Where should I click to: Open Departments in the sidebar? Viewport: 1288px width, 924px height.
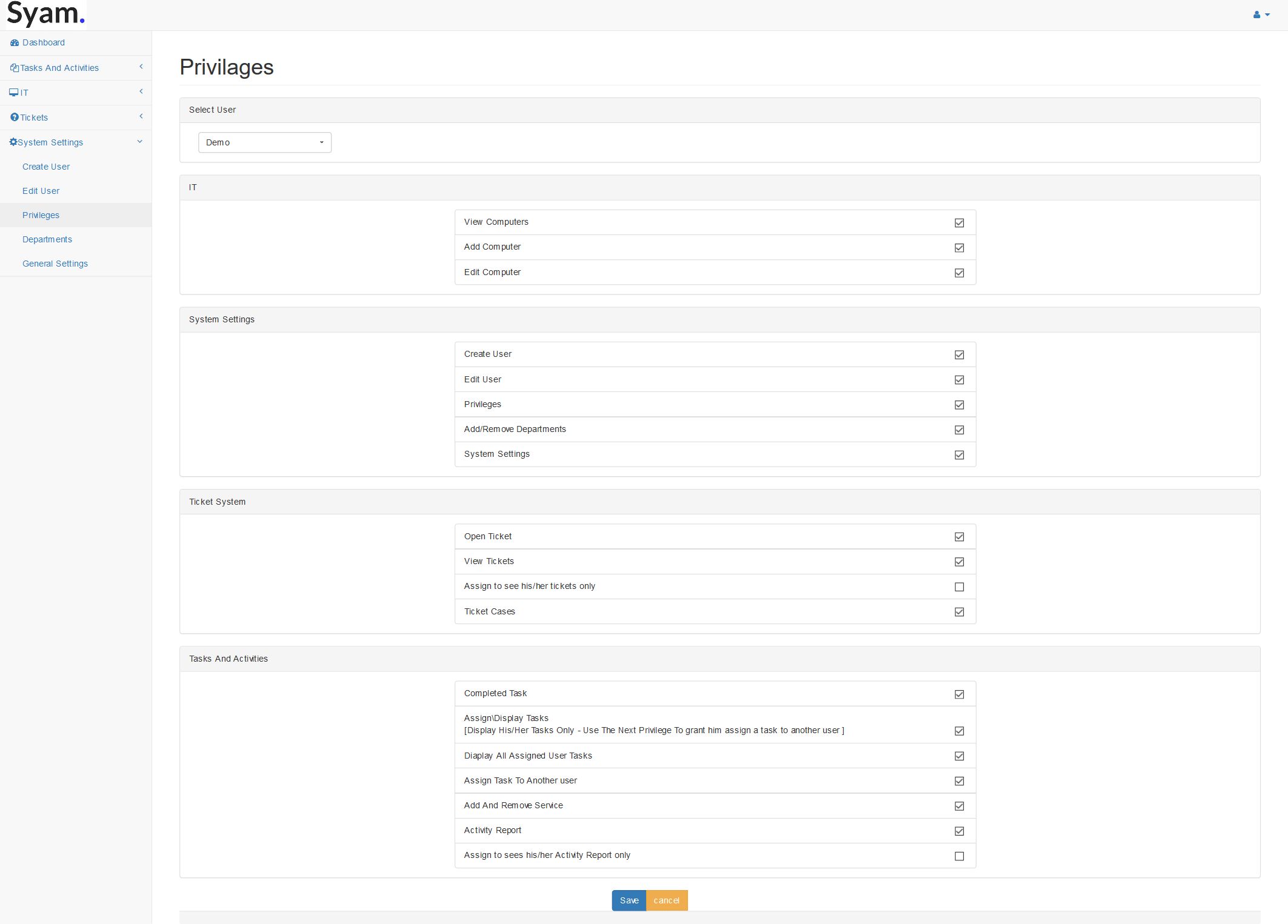click(x=47, y=239)
